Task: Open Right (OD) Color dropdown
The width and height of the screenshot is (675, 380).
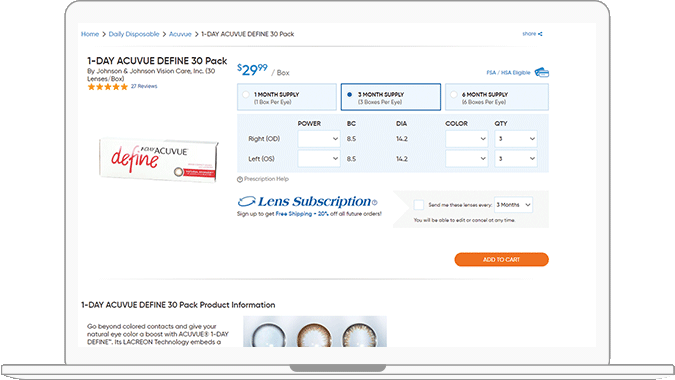Action: pyautogui.click(x=467, y=139)
